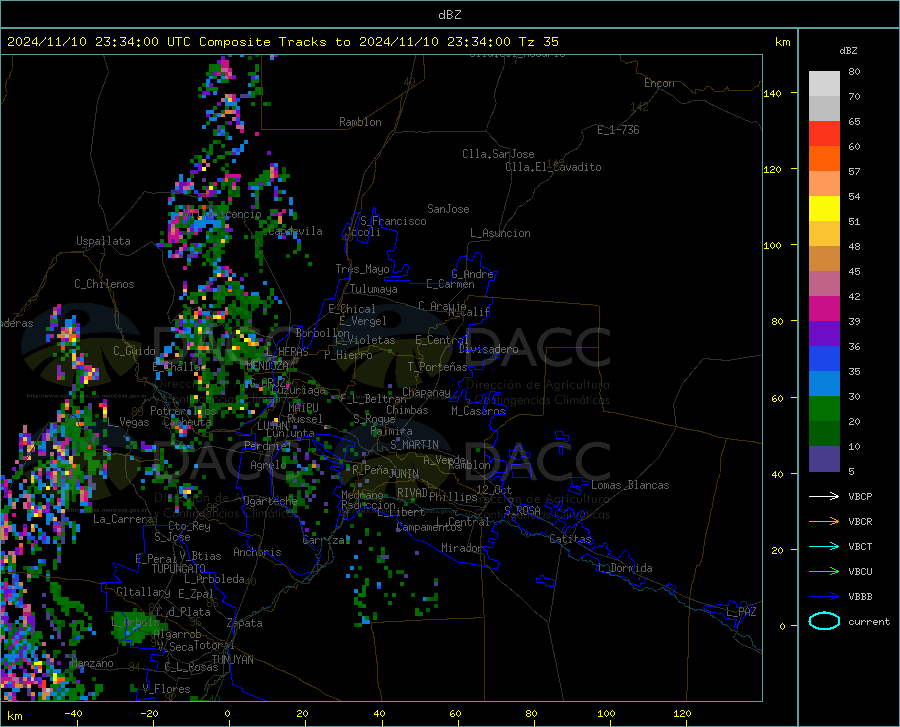Click the cyan VBCT arrow legend icon

click(824, 546)
